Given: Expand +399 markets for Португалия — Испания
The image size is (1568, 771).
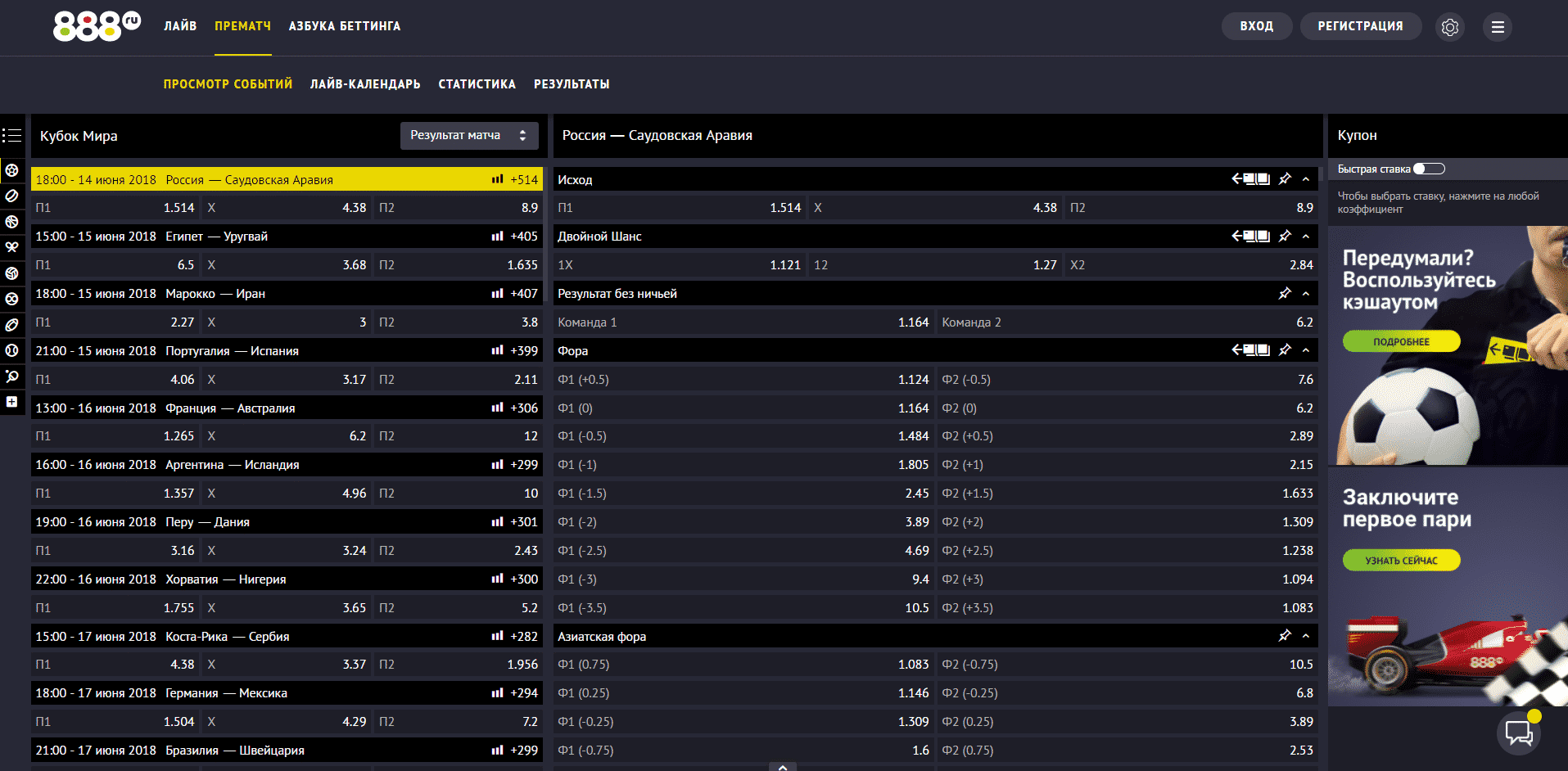Looking at the screenshot, I should (524, 350).
